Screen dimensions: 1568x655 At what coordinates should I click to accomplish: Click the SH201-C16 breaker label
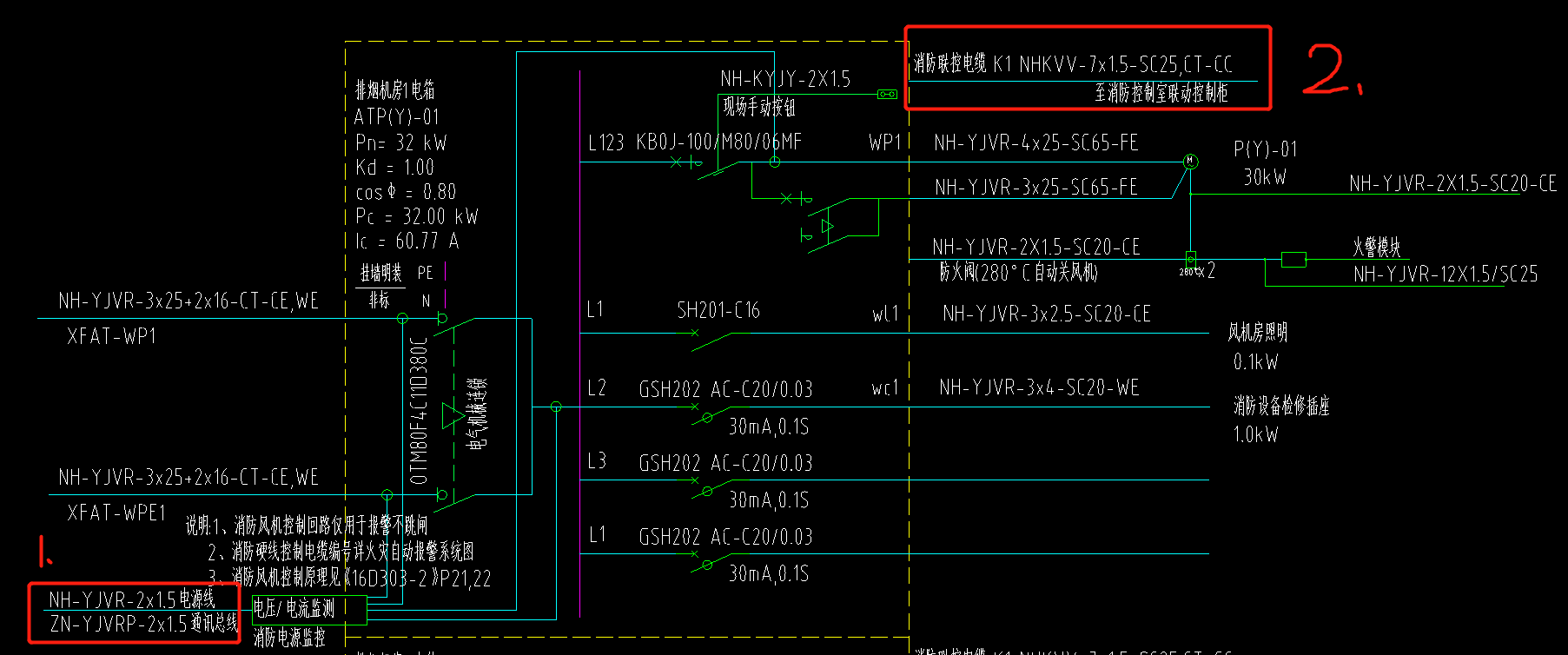click(x=718, y=310)
